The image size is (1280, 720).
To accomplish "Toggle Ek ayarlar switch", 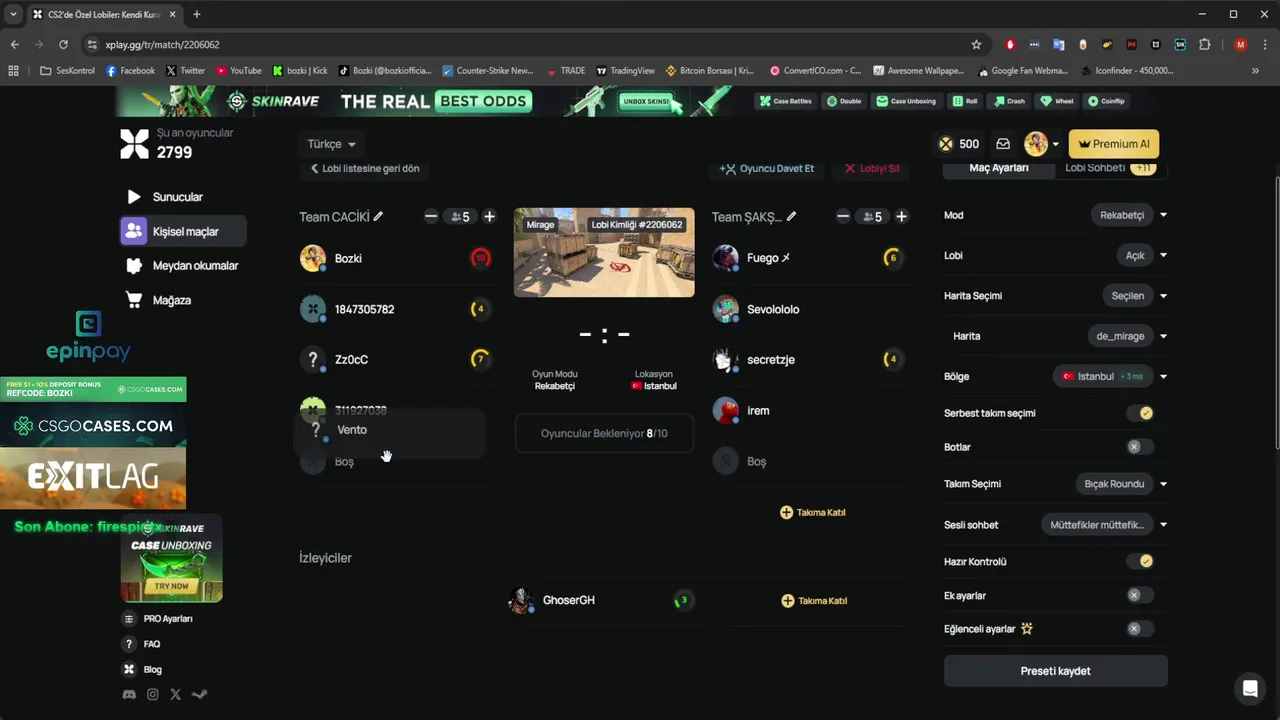I will pyautogui.click(x=1140, y=595).
